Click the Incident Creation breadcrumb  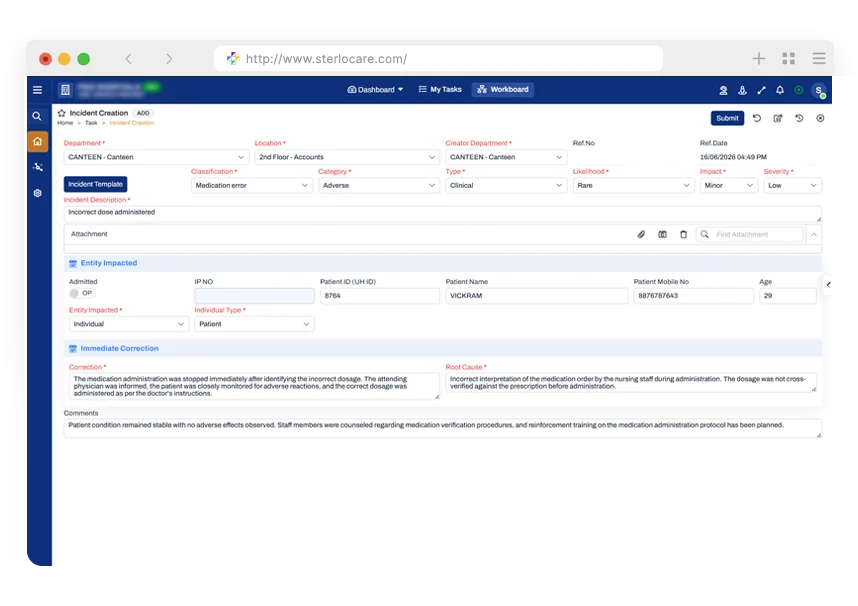pyautogui.click(x=132, y=123)
